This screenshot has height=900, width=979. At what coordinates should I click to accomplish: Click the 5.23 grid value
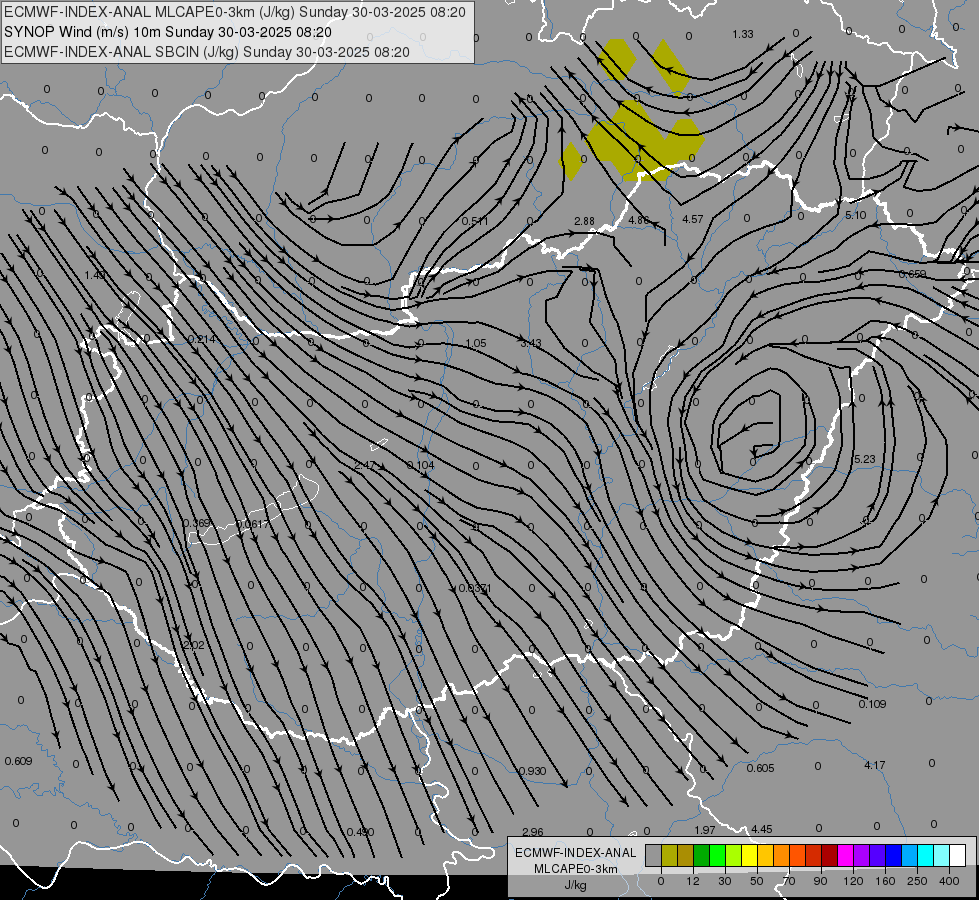click(x=865, y=459)
